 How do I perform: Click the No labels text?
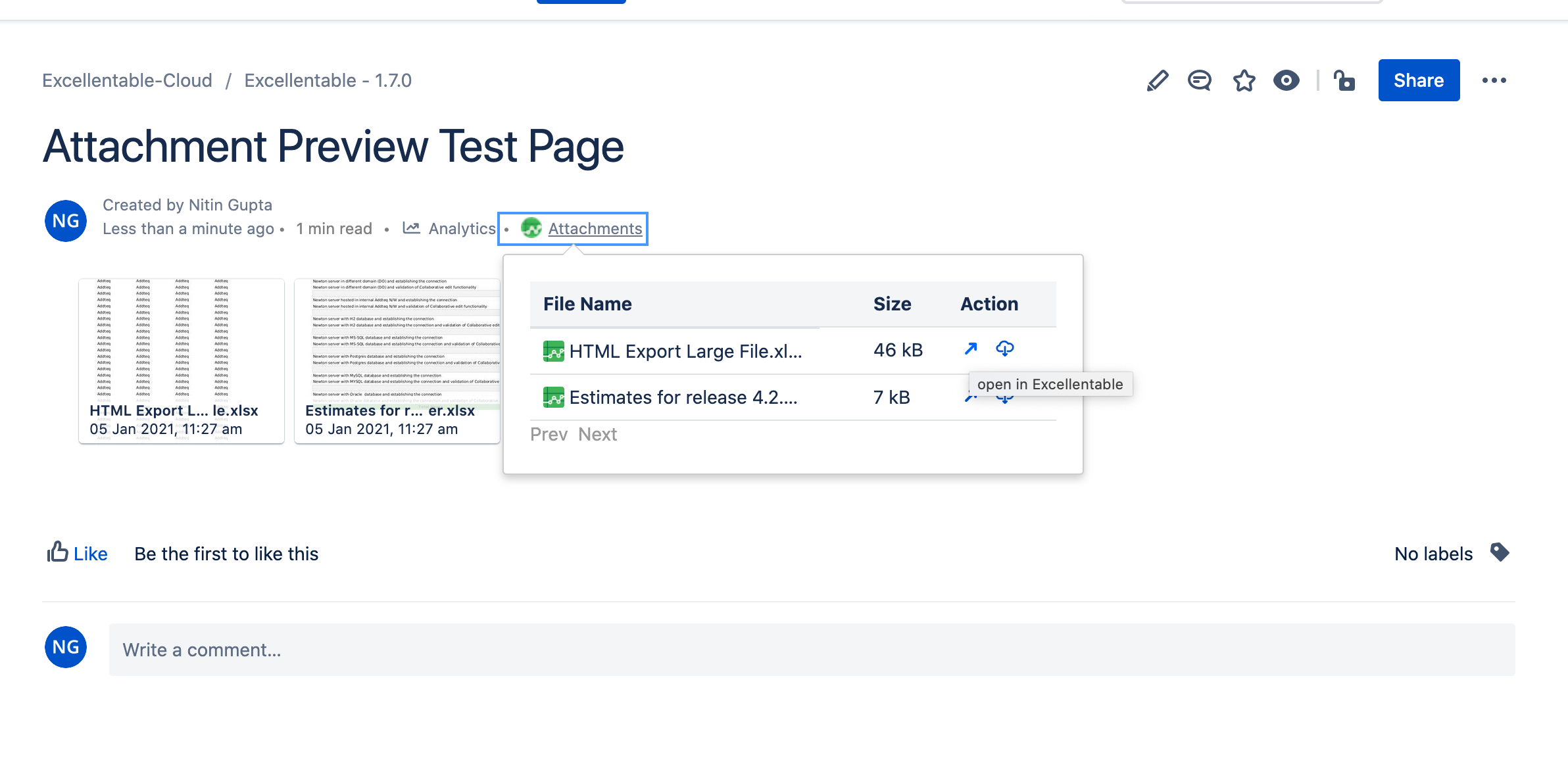coord(1433,554)
